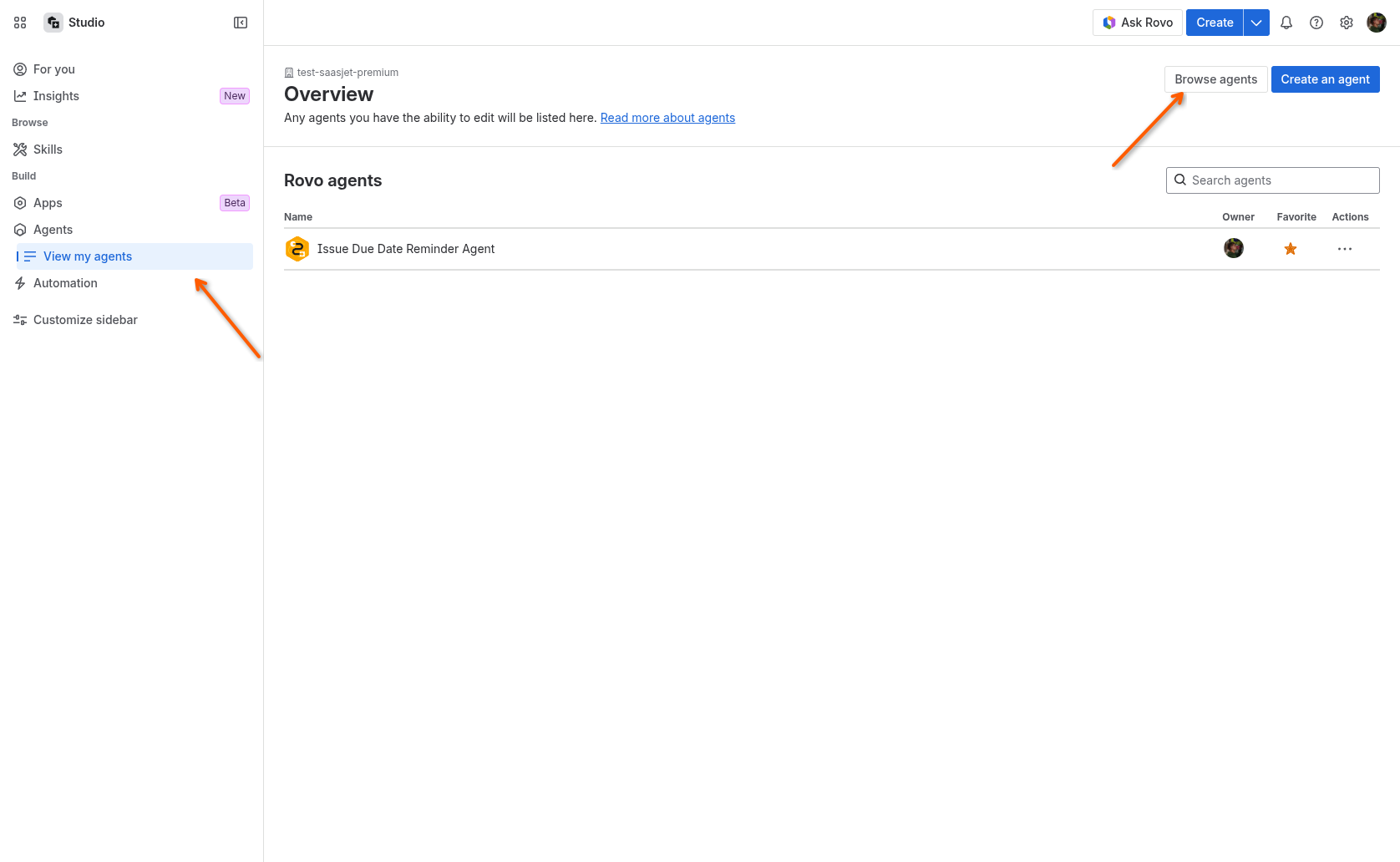The width and height of the screenshot is (1400, 862).
Task: Focus the Search agents field
Action: 1273,180
